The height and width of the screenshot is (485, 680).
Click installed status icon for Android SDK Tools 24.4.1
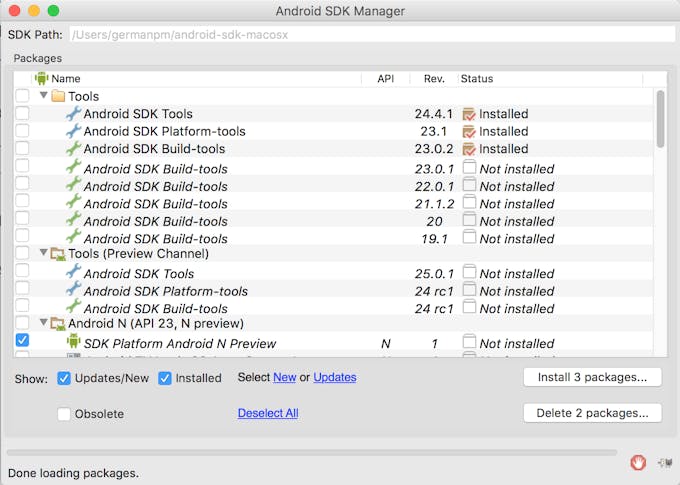pos(469,114)
